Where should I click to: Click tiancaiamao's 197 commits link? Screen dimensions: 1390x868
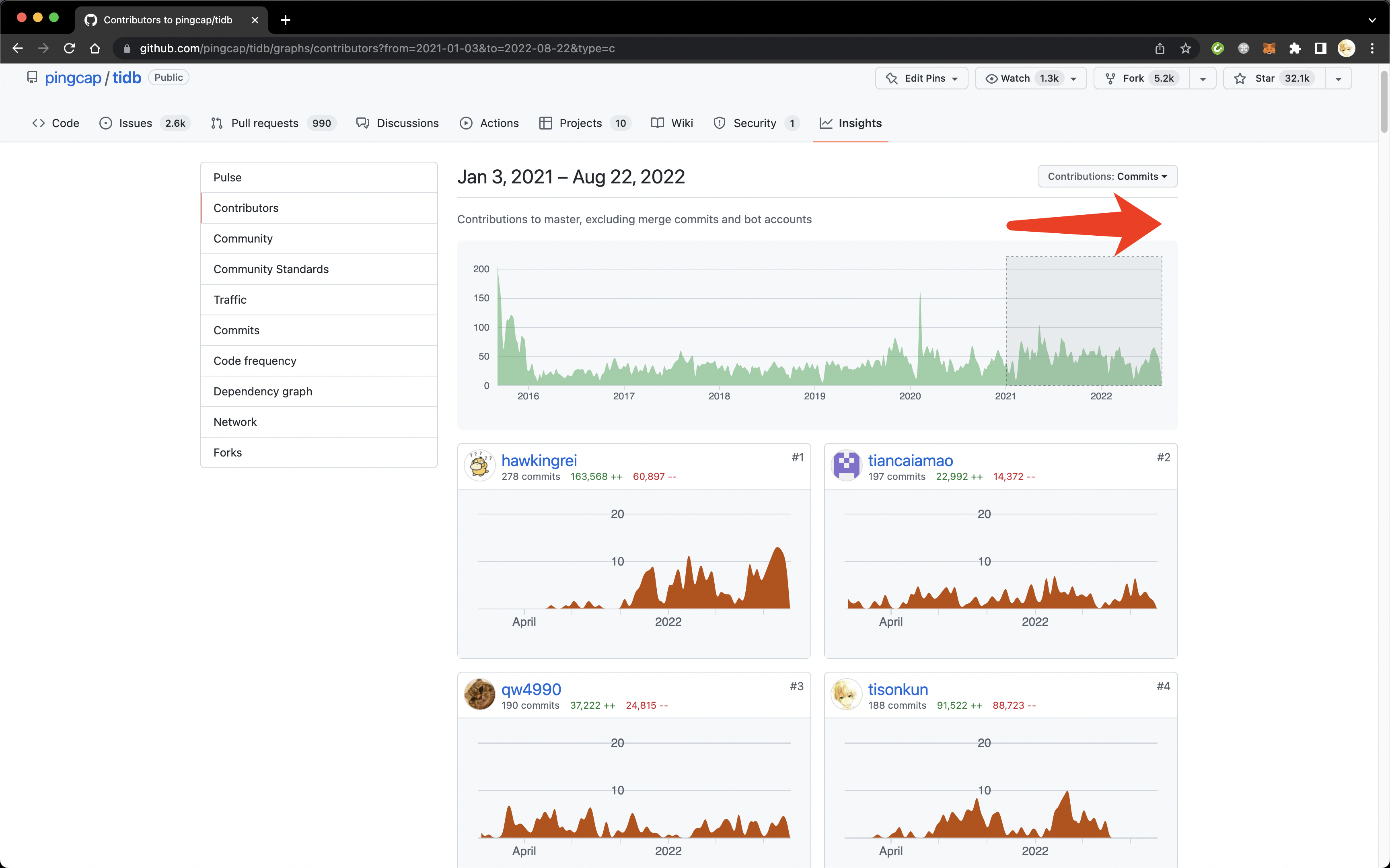(x=897, y=477)
